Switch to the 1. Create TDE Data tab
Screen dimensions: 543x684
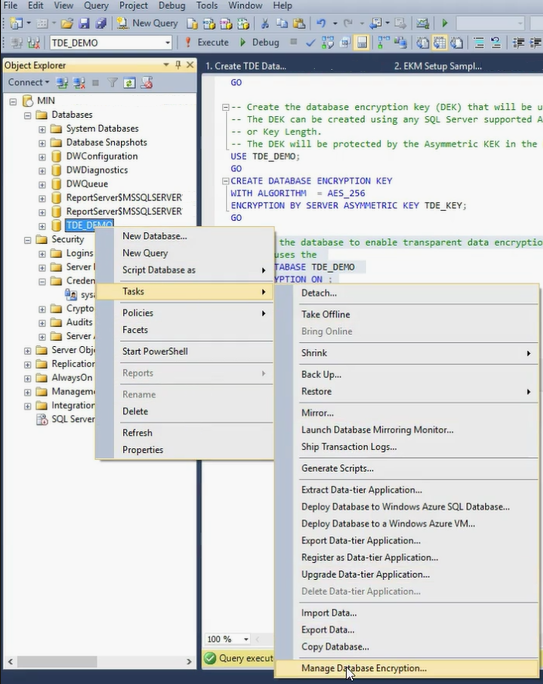[x=246, y=66]
